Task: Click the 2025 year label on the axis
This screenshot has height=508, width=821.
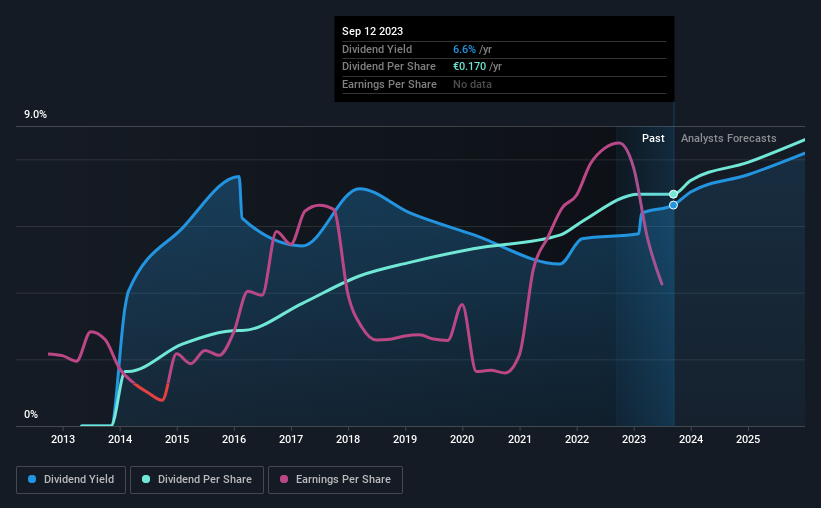Action: tap(748, 439)
